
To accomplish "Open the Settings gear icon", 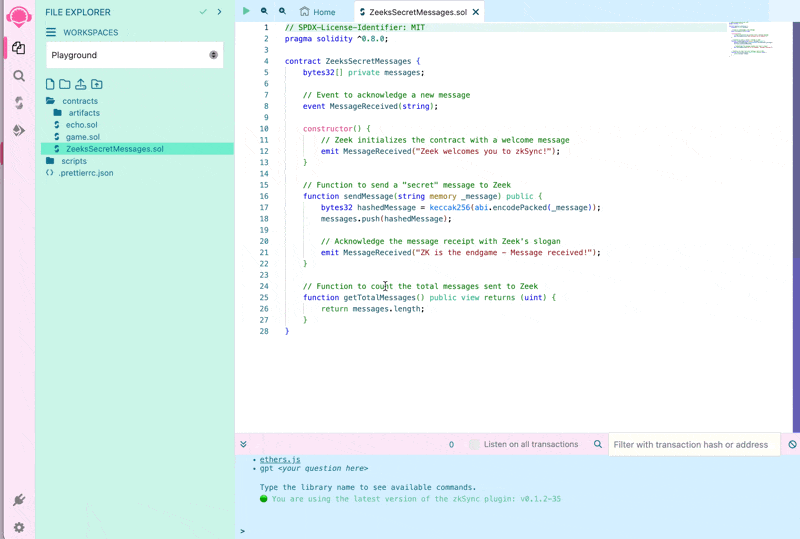I will 19,527.
